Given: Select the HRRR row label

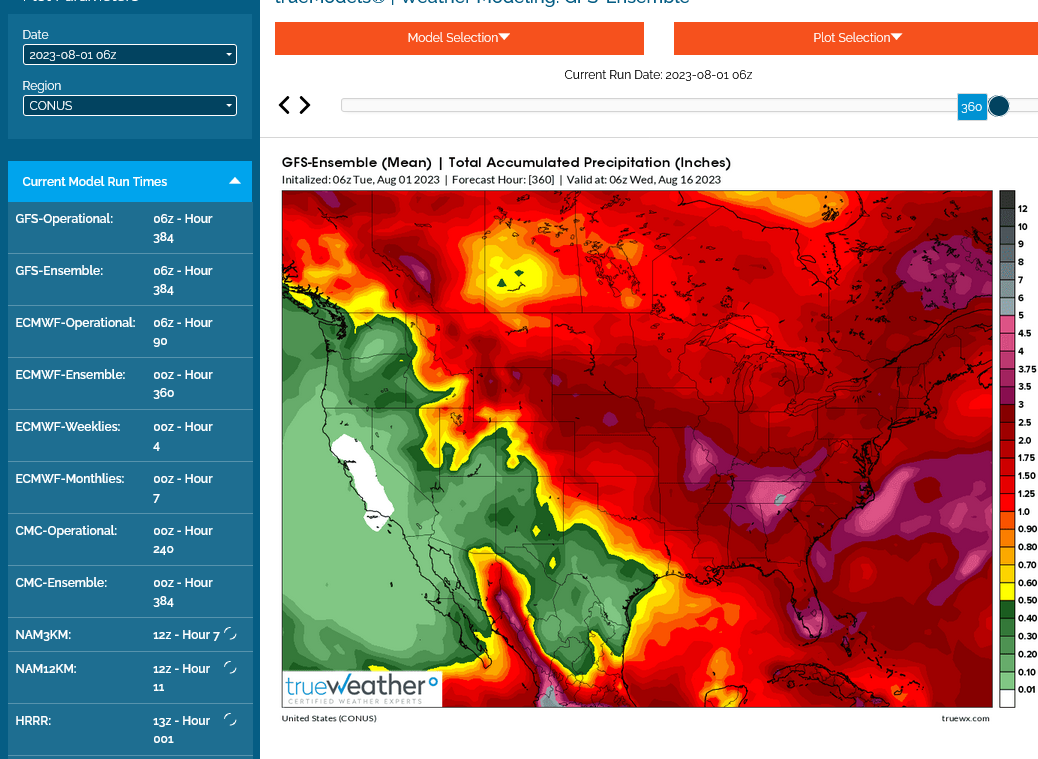Looking at the screenshot, I should point(33,721).
